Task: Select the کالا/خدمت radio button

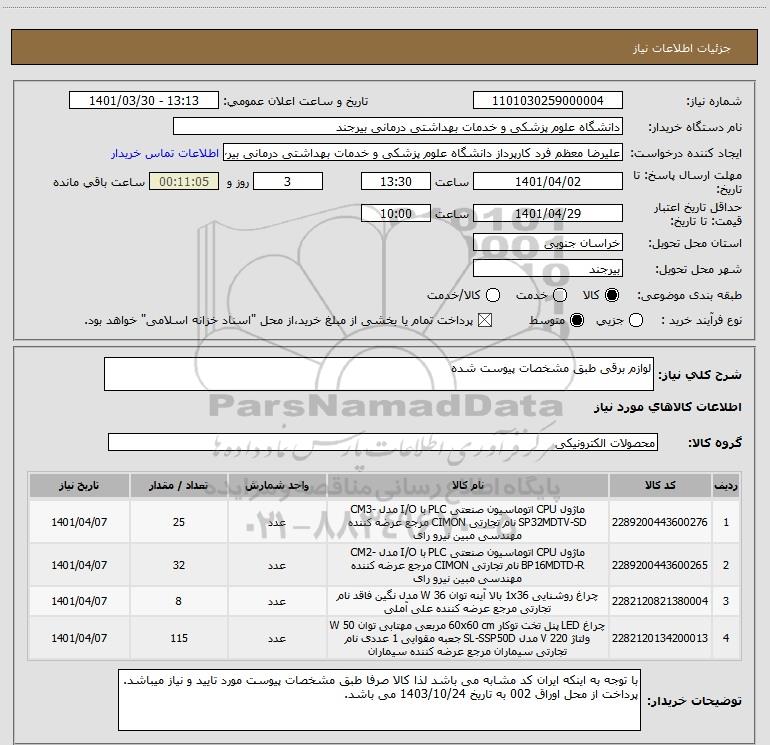Action: tap(493, 295)
